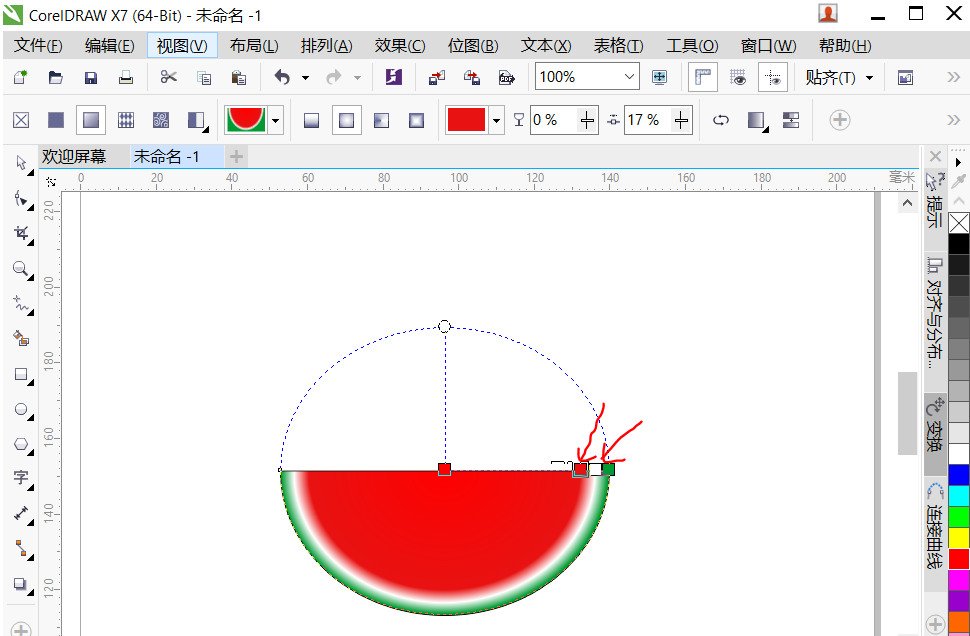Select the Zoom tool magnifier
This screenshot has height=636, width=970.
tap(21, 269)
